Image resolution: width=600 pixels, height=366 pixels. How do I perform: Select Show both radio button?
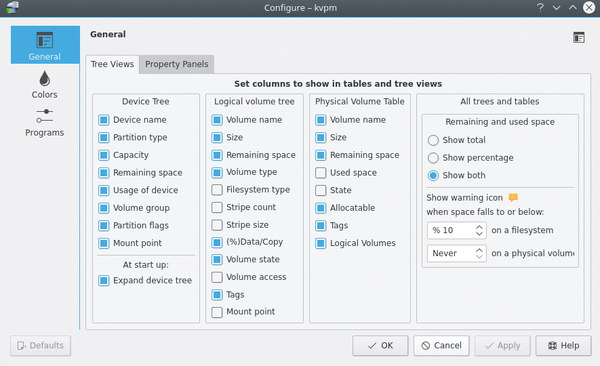click(433, 175)
